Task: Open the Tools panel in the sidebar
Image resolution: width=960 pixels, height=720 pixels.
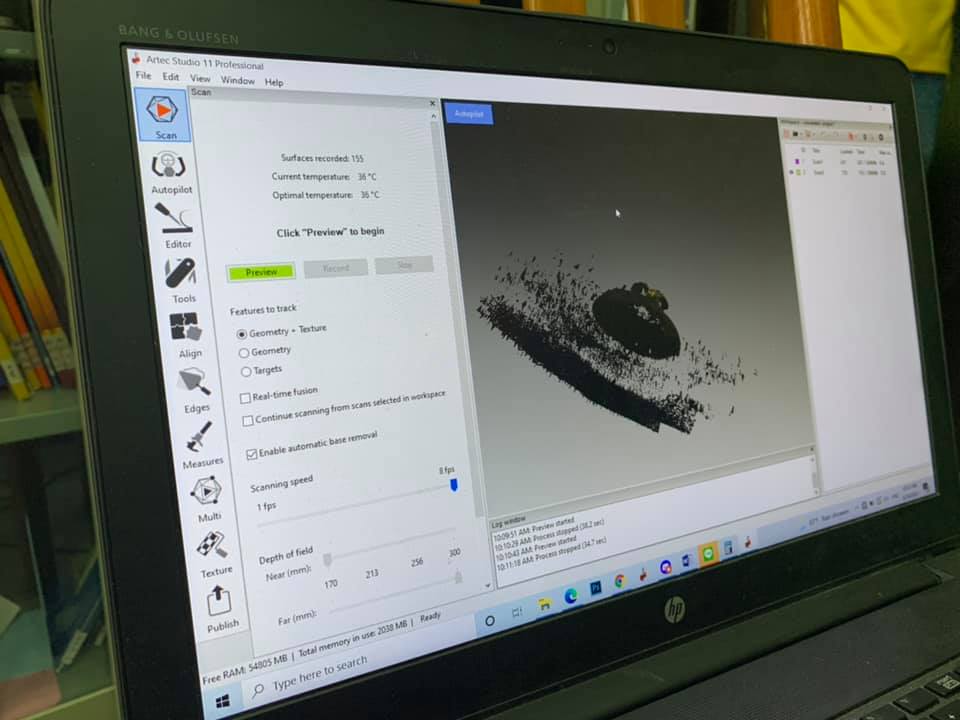Action: point(182,280)
